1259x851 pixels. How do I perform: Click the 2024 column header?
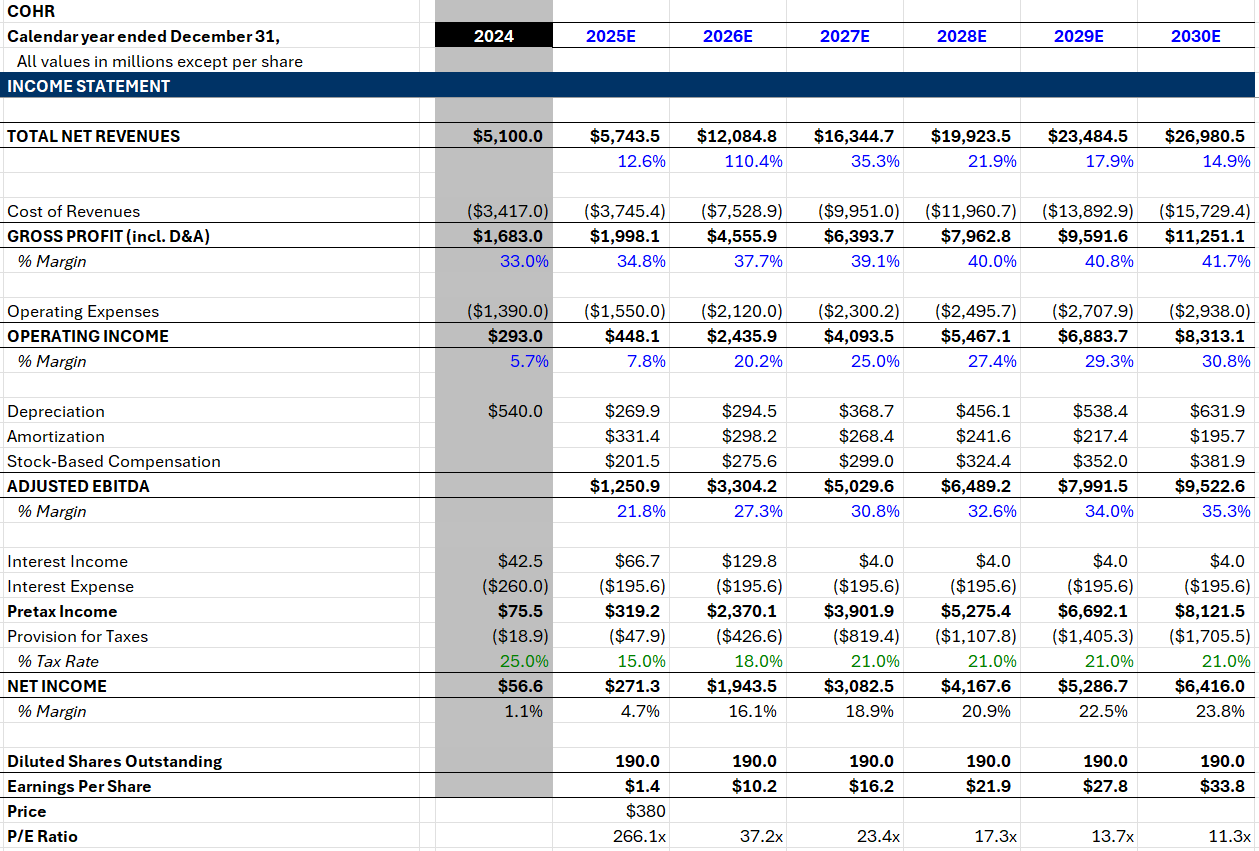(494, 36)
